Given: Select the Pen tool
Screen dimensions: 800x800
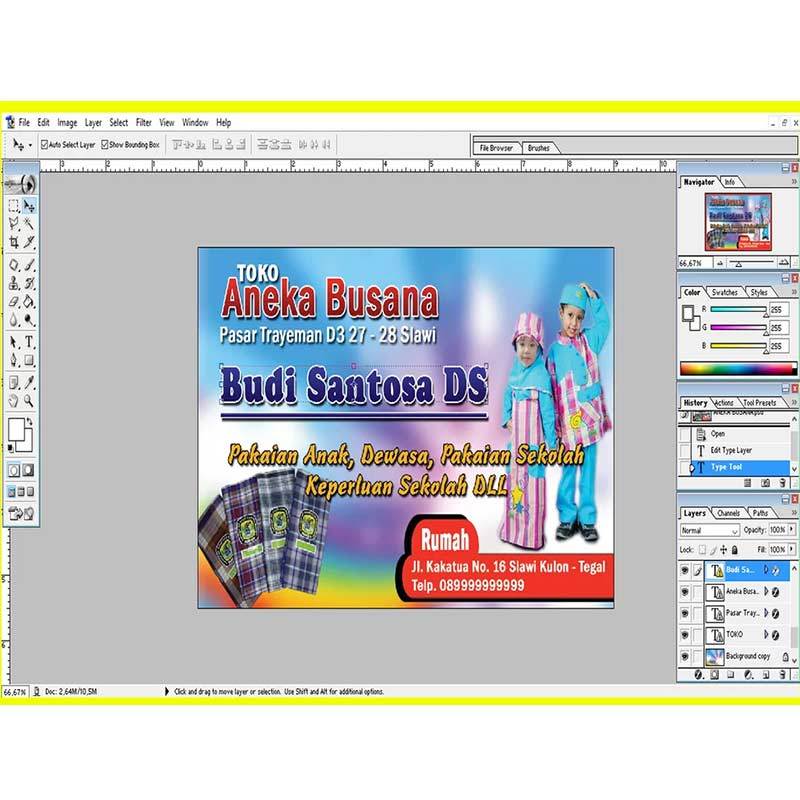Looking at the screenshot, I should (14, 360).
